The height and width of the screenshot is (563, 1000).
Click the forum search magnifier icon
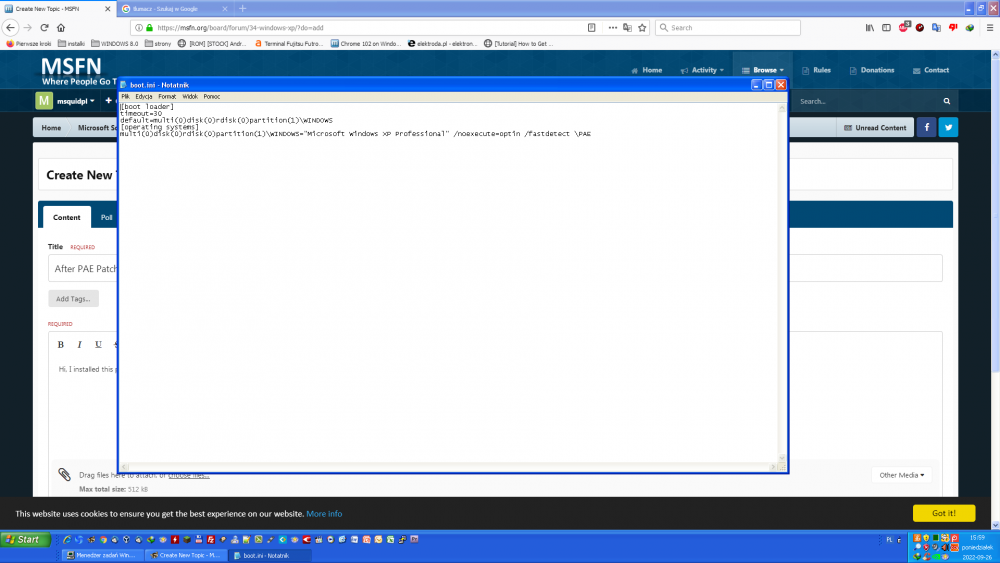coord(946,101)
